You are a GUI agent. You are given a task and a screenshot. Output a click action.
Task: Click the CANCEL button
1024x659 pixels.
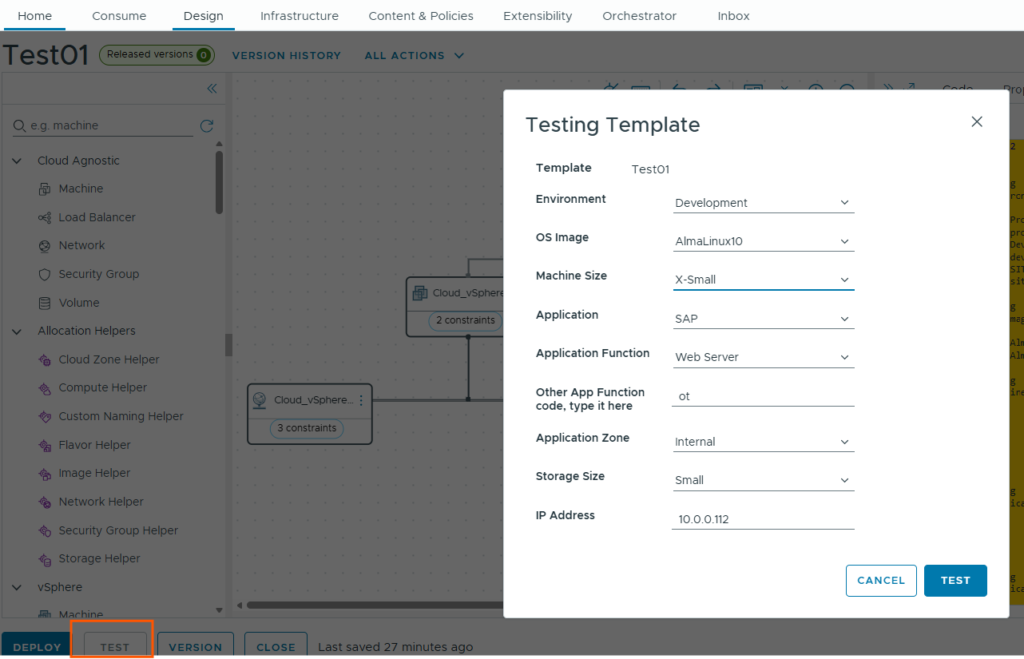[881, 580]
